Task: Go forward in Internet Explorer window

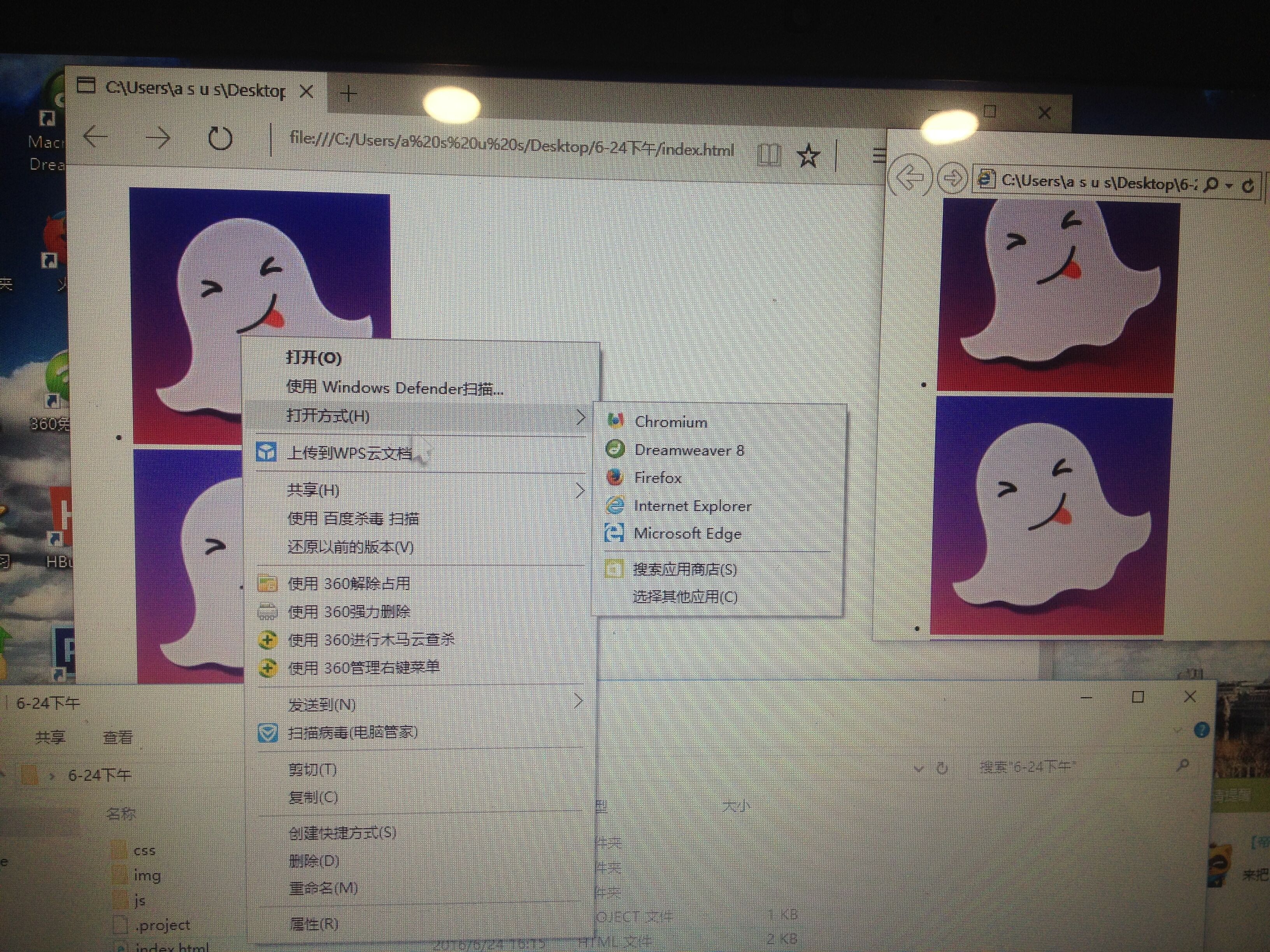Action: [952, 178]
